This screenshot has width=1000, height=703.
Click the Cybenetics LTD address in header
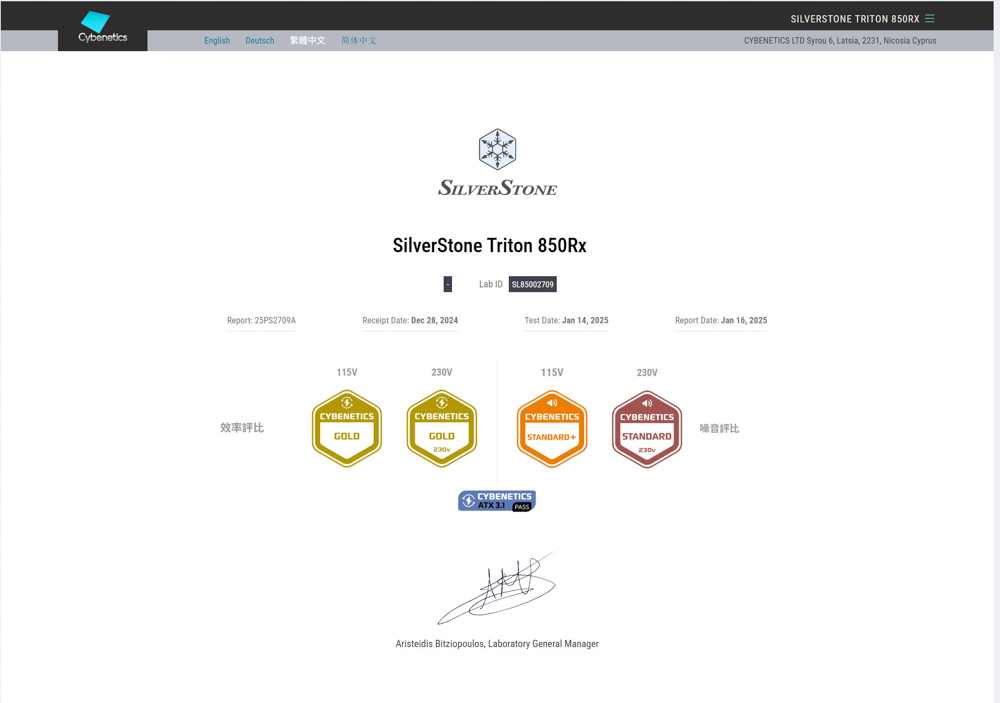[x=840, y=40]
